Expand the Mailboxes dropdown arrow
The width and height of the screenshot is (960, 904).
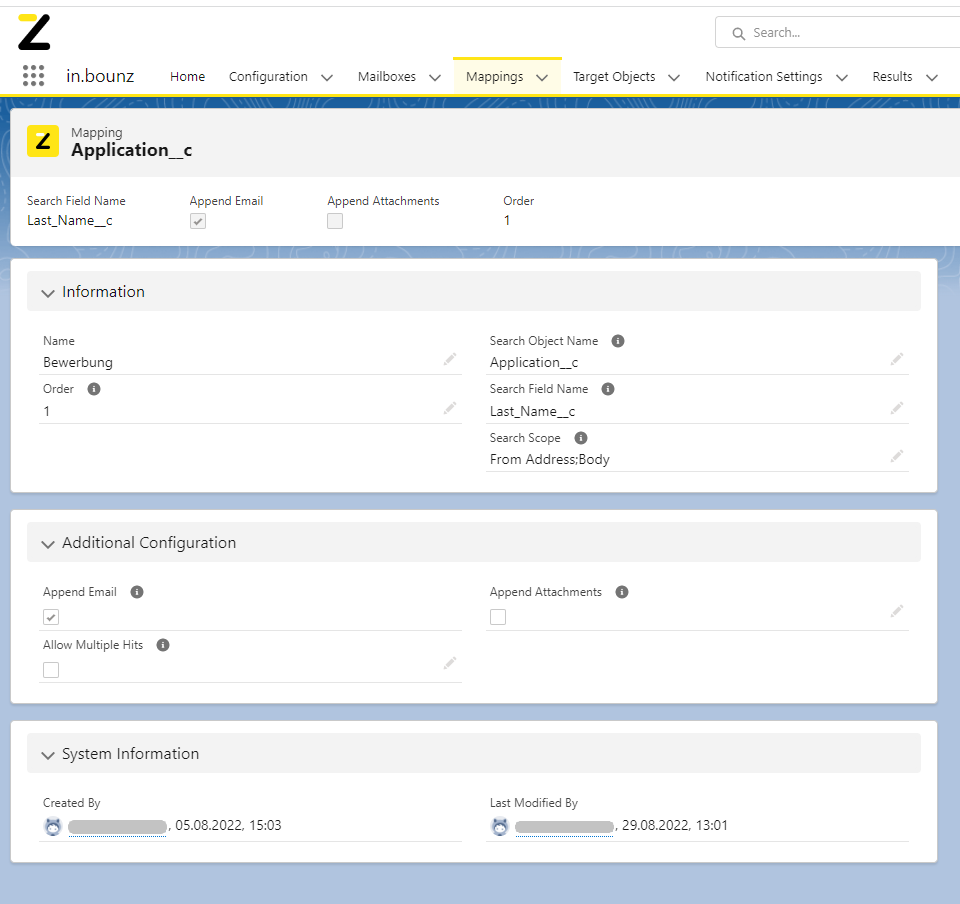pyautogui.click(x=435, y=77)
